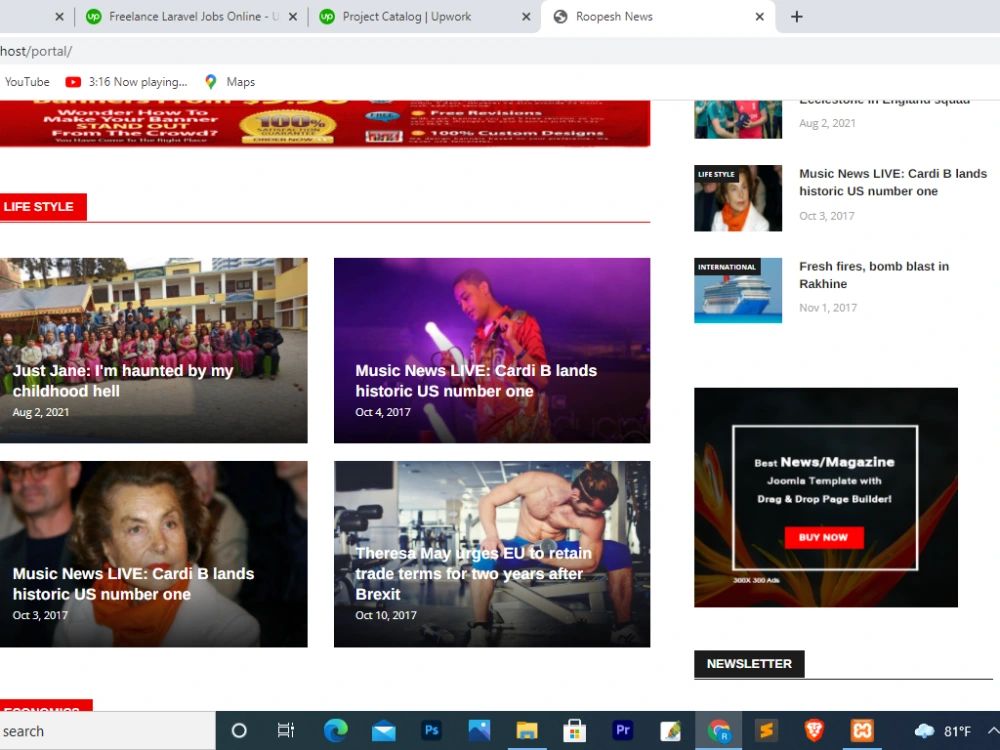Open purple Cardi B article dated Oct 4

pos(492,350)
